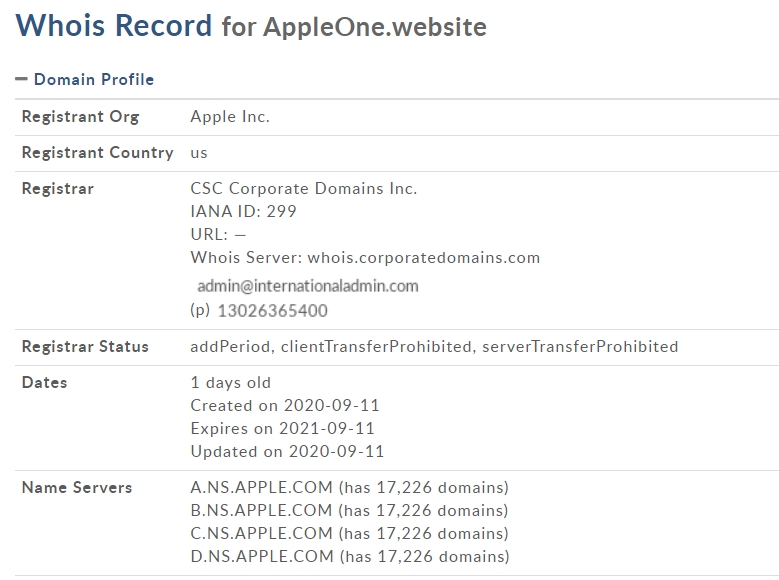Click the B.NS.APPLE.COM name server entry
Viewport: 779px width, 580px height.
click(350, 510)
